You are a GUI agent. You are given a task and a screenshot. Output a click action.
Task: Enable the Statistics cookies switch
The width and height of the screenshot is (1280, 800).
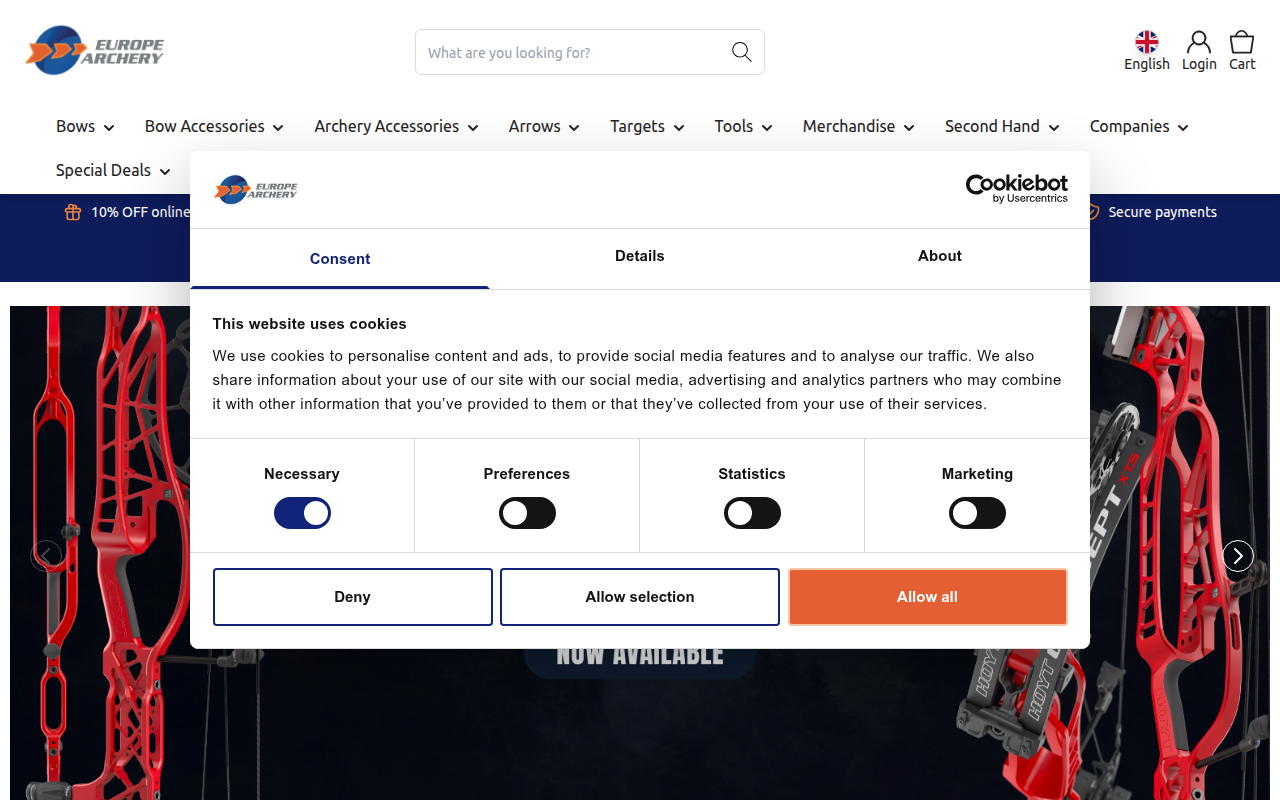click(x=752, y=514)
